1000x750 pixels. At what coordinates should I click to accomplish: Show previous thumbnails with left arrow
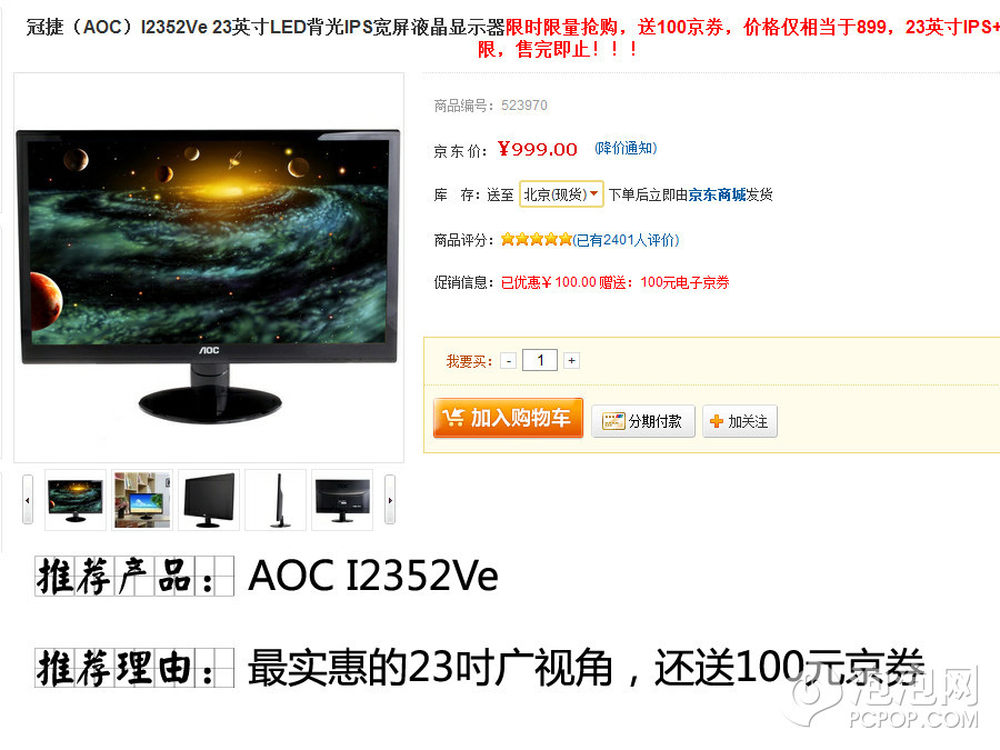[27, 500]
